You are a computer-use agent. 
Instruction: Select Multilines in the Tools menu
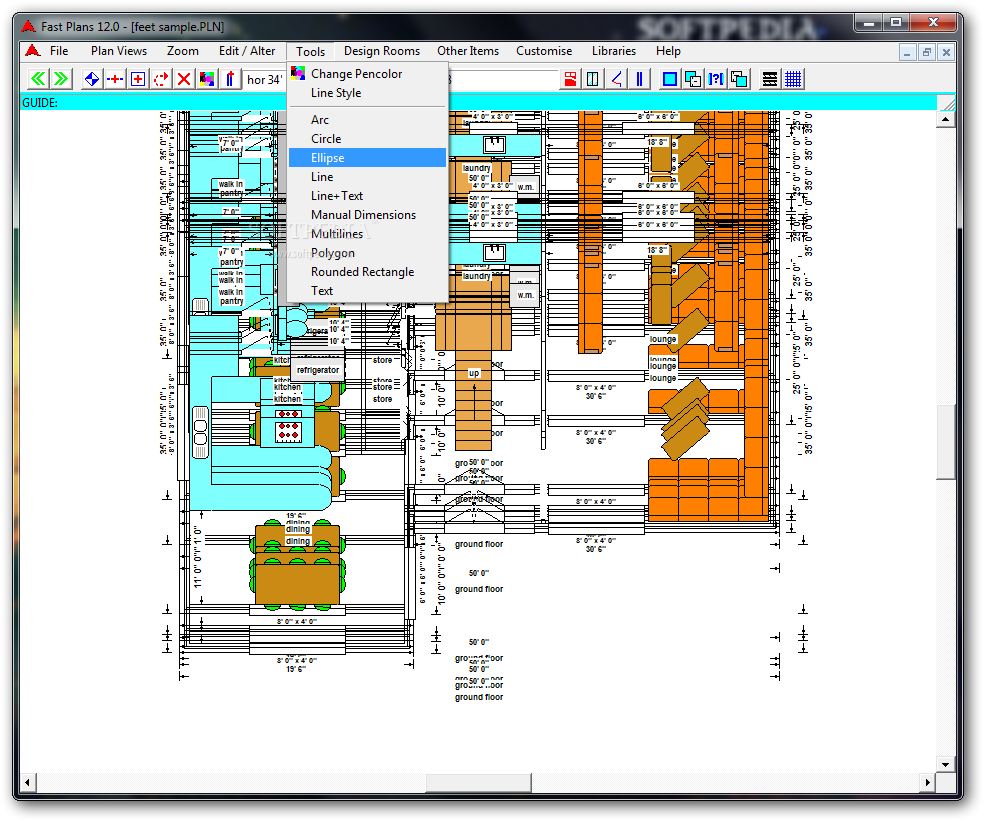point(368,234)
